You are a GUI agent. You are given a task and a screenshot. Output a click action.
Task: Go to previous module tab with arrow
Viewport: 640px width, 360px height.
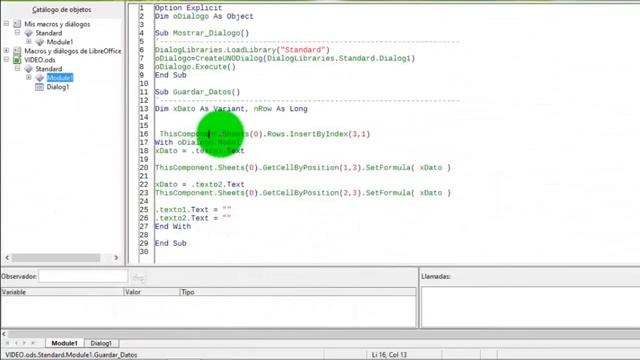point(16,343)
